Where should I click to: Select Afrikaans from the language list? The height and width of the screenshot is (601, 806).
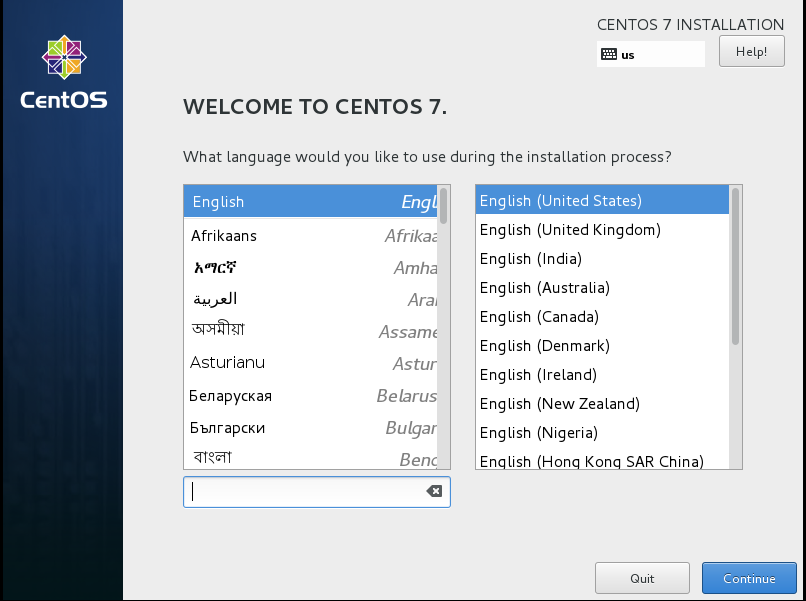(310, 236)
